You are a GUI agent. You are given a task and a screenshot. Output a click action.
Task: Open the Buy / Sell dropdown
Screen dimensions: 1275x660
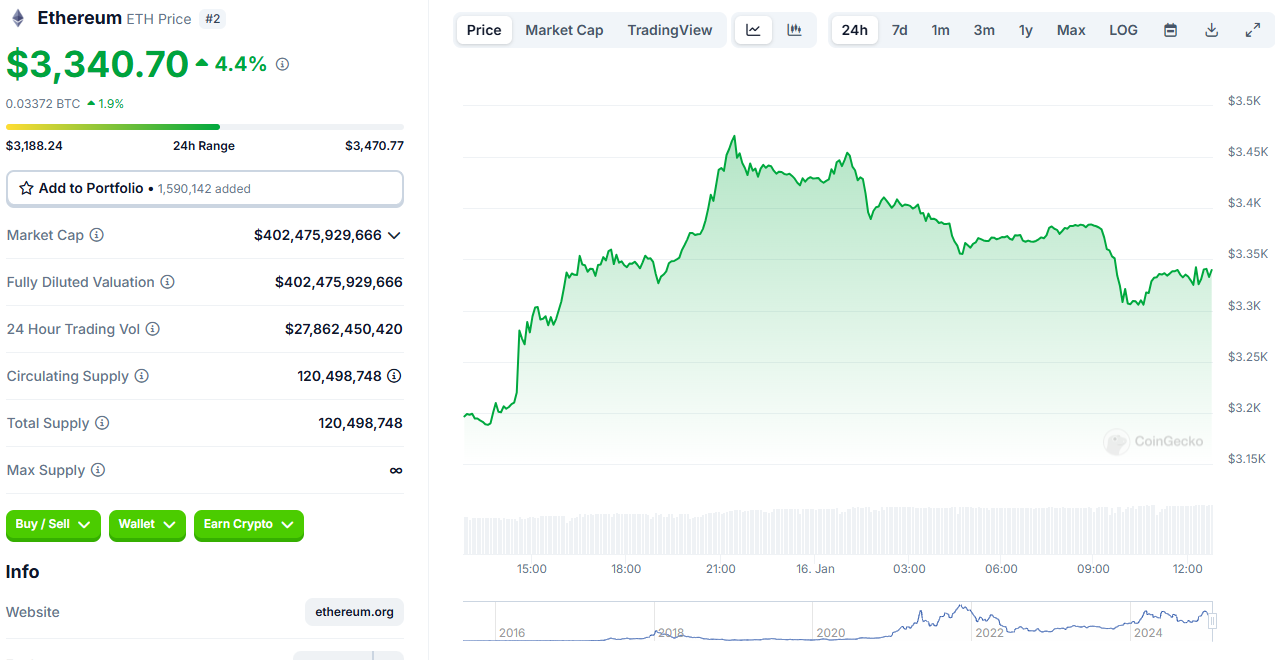[53, 524]
